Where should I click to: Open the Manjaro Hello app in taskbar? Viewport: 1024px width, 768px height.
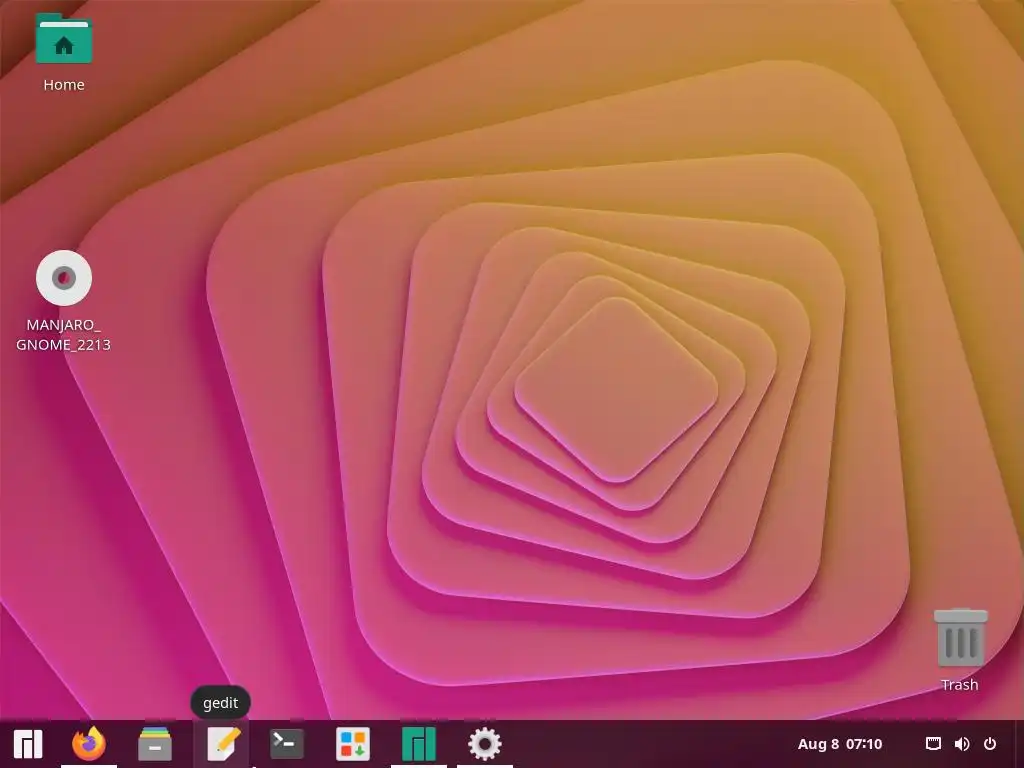[419, 744]
